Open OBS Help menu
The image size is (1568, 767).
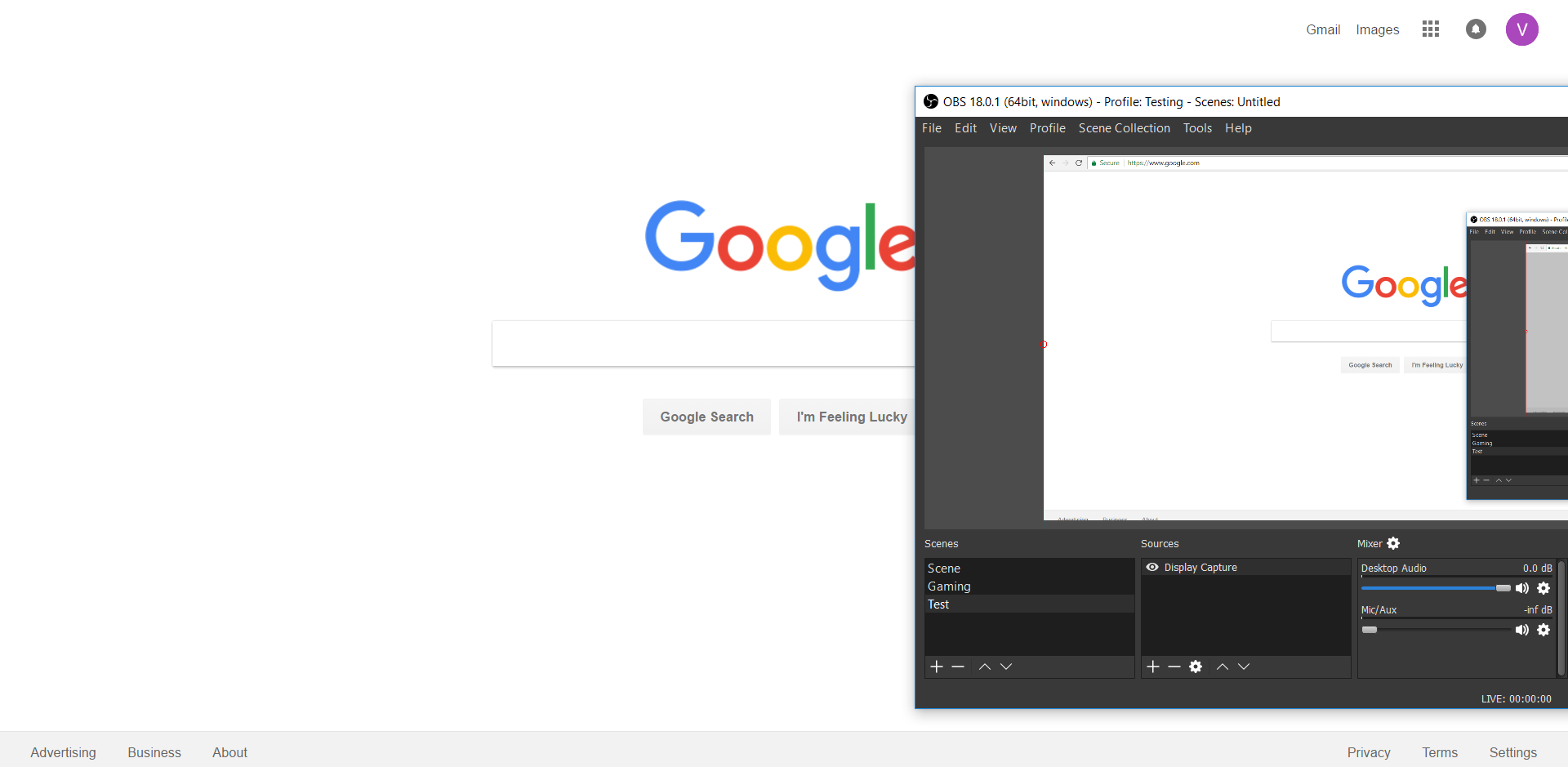[x=1238, y=128]
